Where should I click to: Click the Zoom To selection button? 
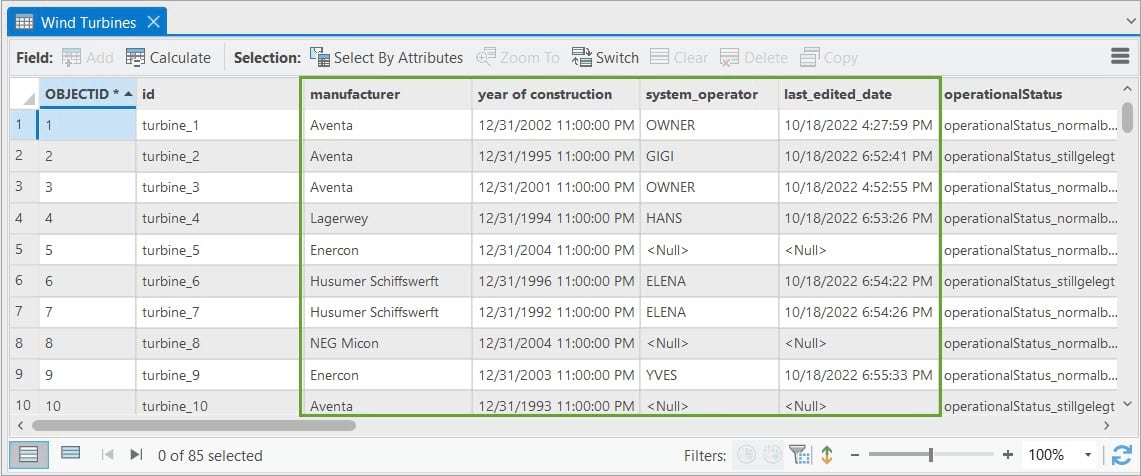pyautogui.click(x=518, y=57)
